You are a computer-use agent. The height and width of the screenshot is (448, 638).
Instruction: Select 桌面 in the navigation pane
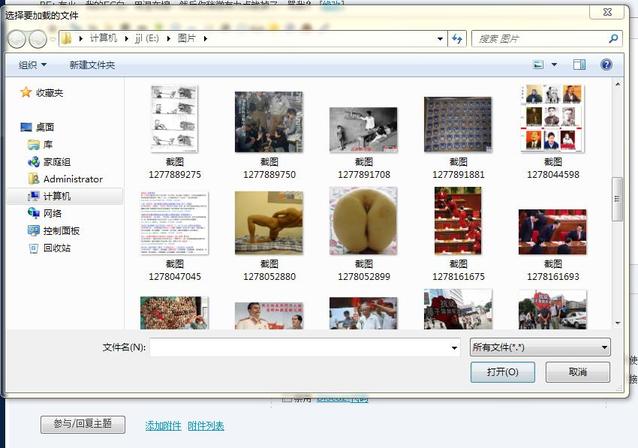[45, 127]
